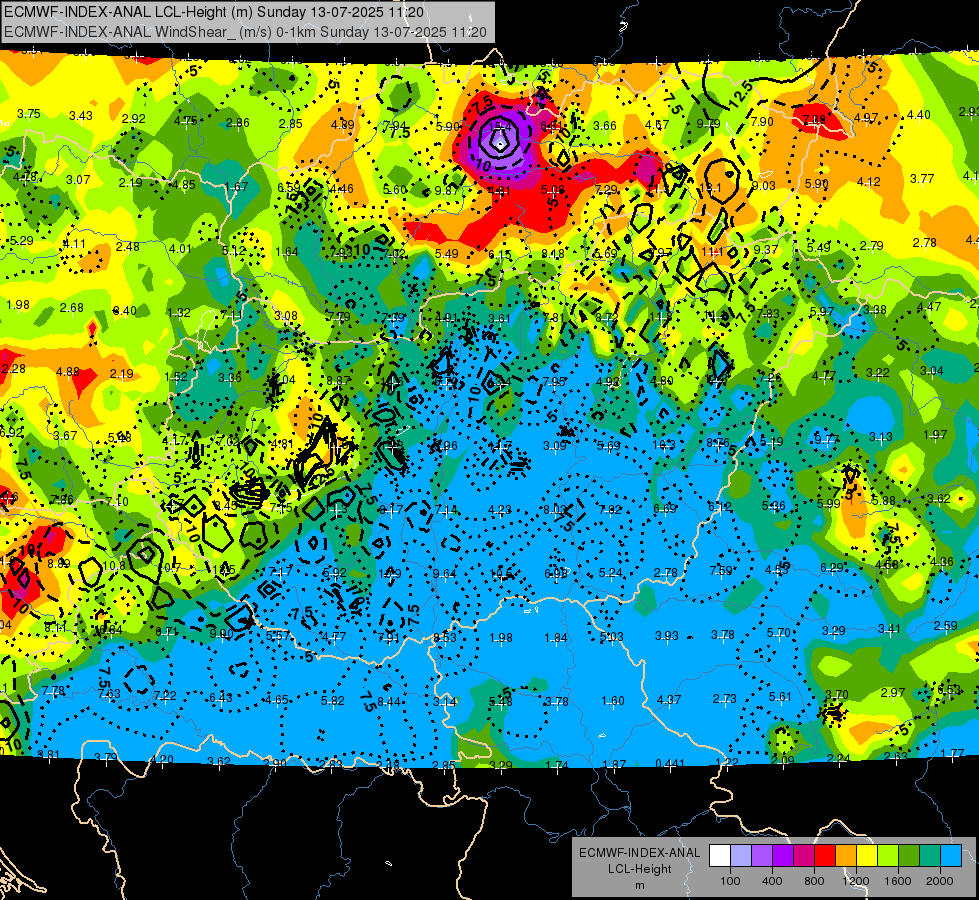Click map value 1.87
979x900 pixels.
pyautogui.click(x=614, y=764)
